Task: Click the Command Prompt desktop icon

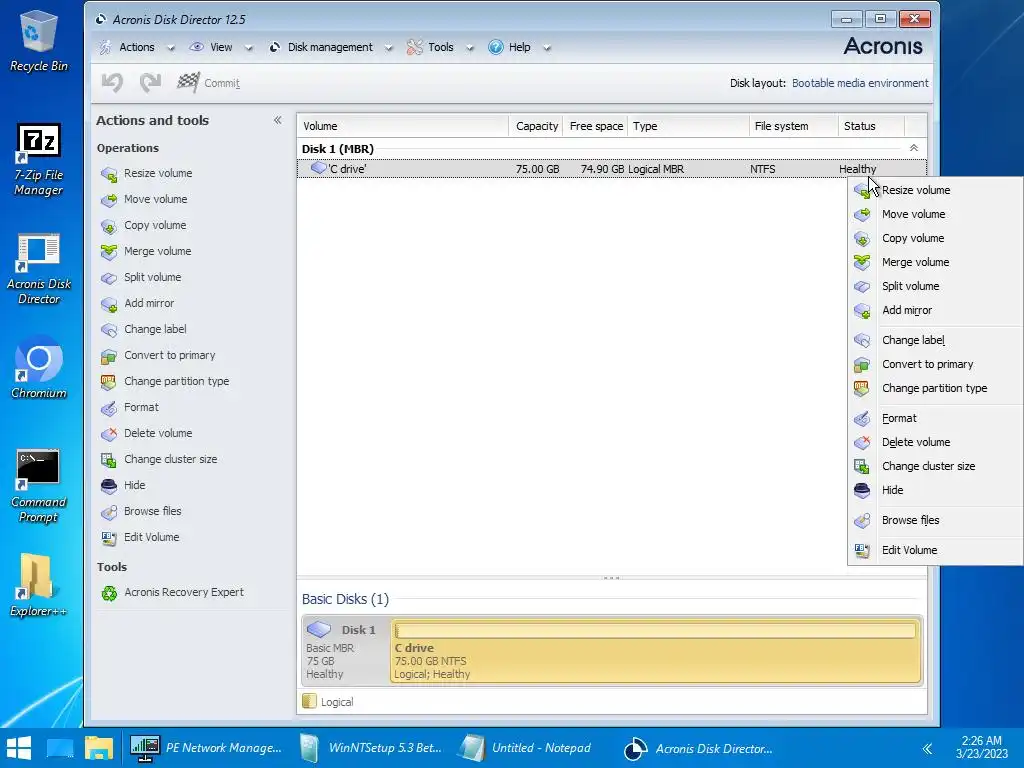Action: (39, 486)
